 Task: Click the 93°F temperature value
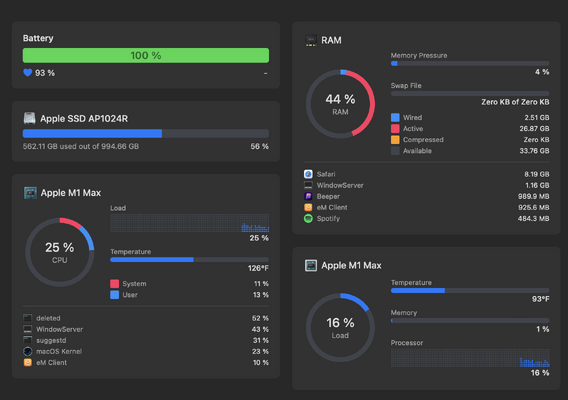pos(540,299)
